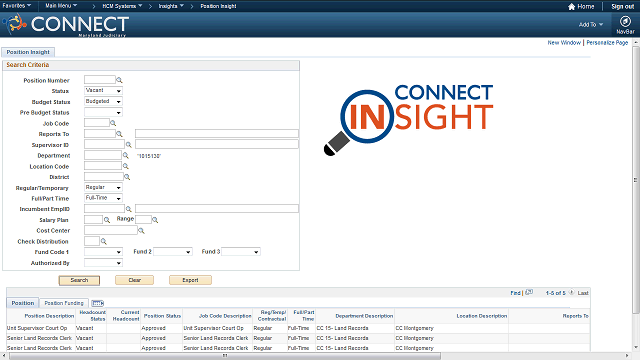The image size is (640, 360).
Task: Click the Last link in results grid
Action: [x=583, y=293]
